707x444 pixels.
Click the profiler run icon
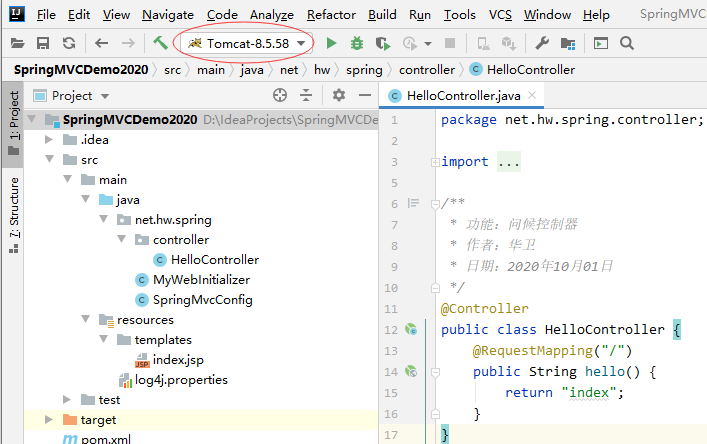[x=410, y=43]
